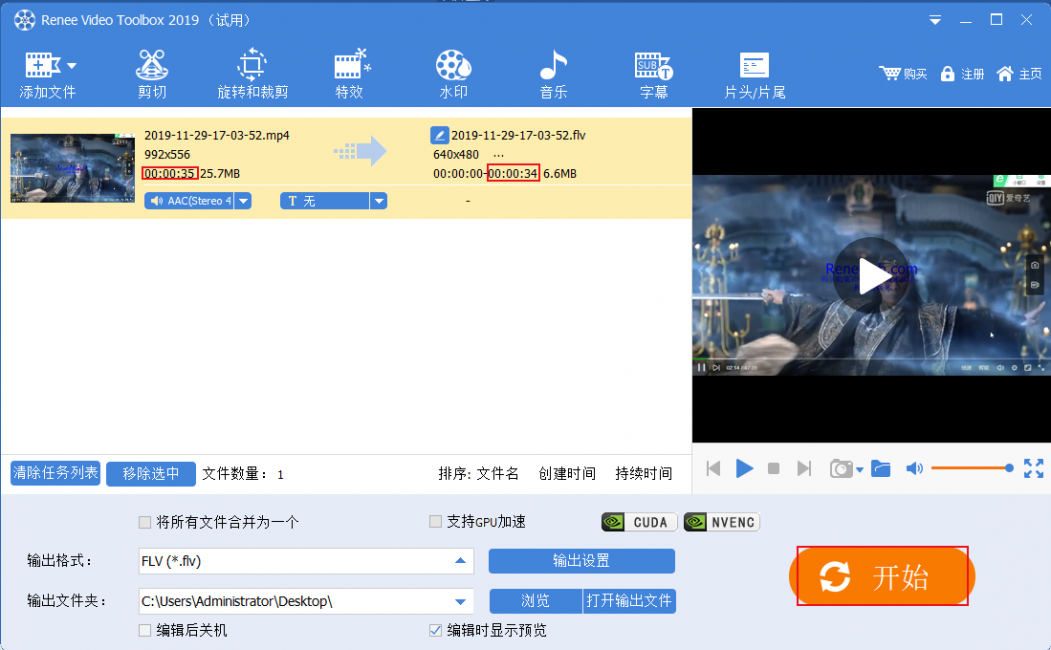The image size is (1051, 650).
Task: Toggle fullscreen preview icon
Action: 1034,468
